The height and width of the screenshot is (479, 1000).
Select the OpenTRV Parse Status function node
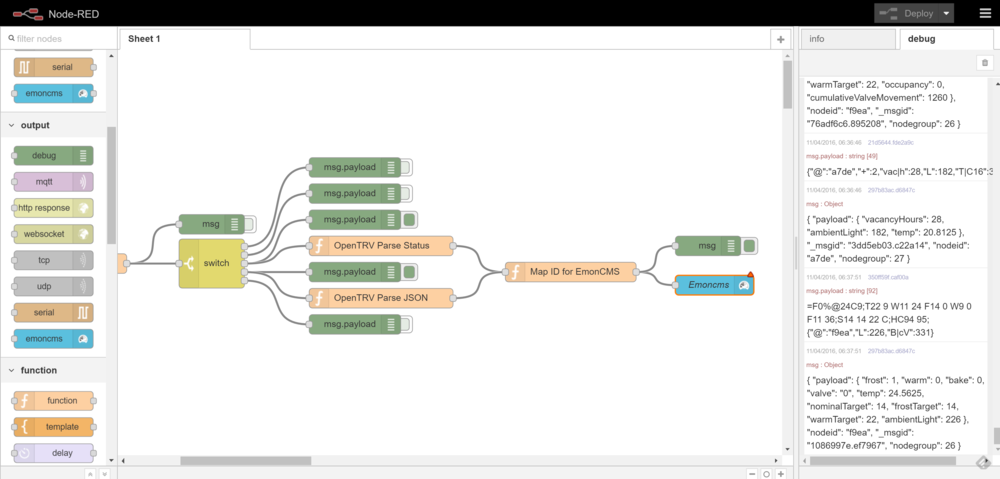[x=381, y=246]
